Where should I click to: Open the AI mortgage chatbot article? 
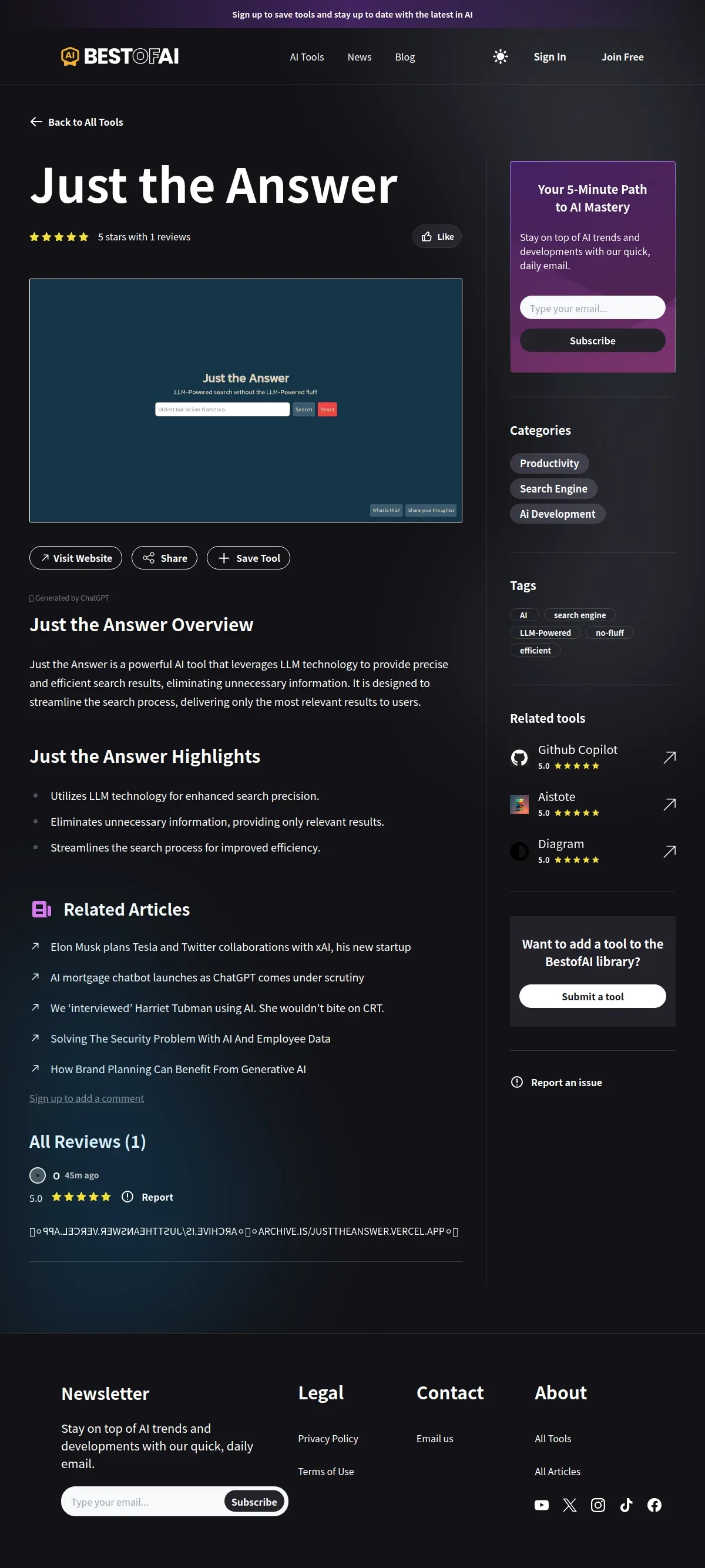click(x=207, y=977)
